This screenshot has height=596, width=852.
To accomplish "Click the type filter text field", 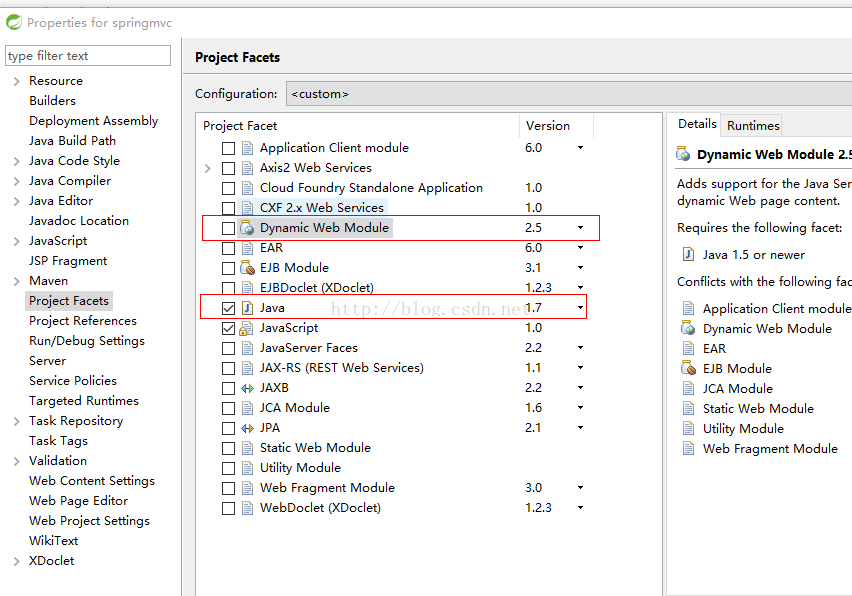I will 88,56.
